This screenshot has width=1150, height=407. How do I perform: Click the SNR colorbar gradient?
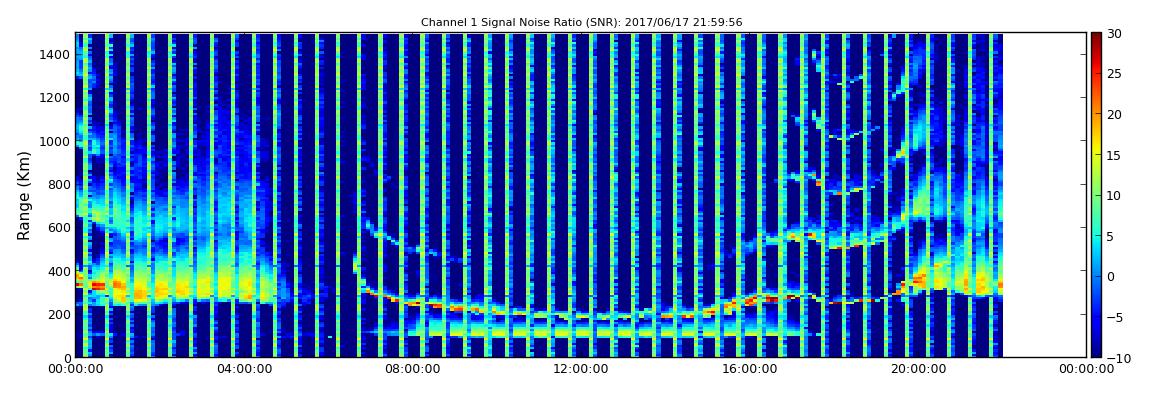tap(1096, 194)
